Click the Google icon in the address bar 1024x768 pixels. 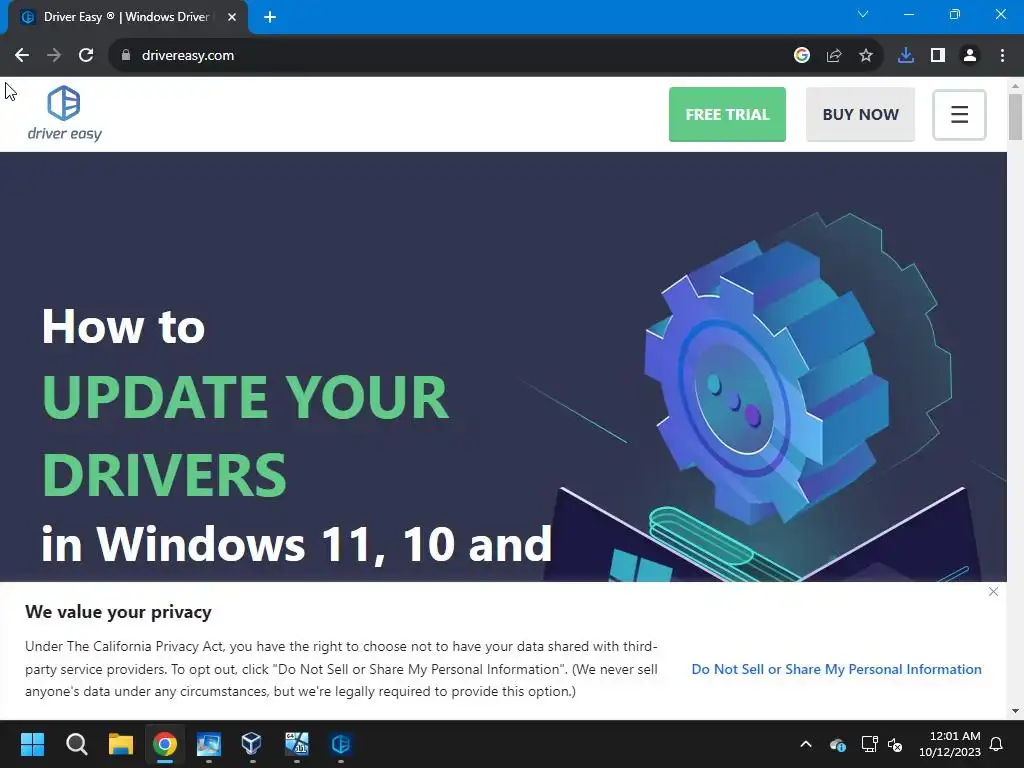point(802,56)
